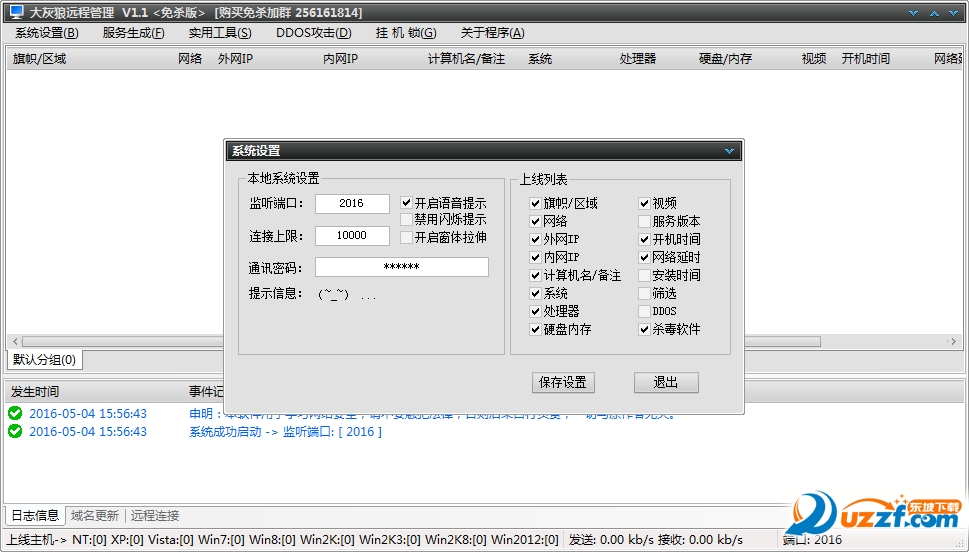Image resolution: width=969 pixels, height=552 pixels.
Task: Toggle the 外网IP checkbox
Action: point(535,239)
